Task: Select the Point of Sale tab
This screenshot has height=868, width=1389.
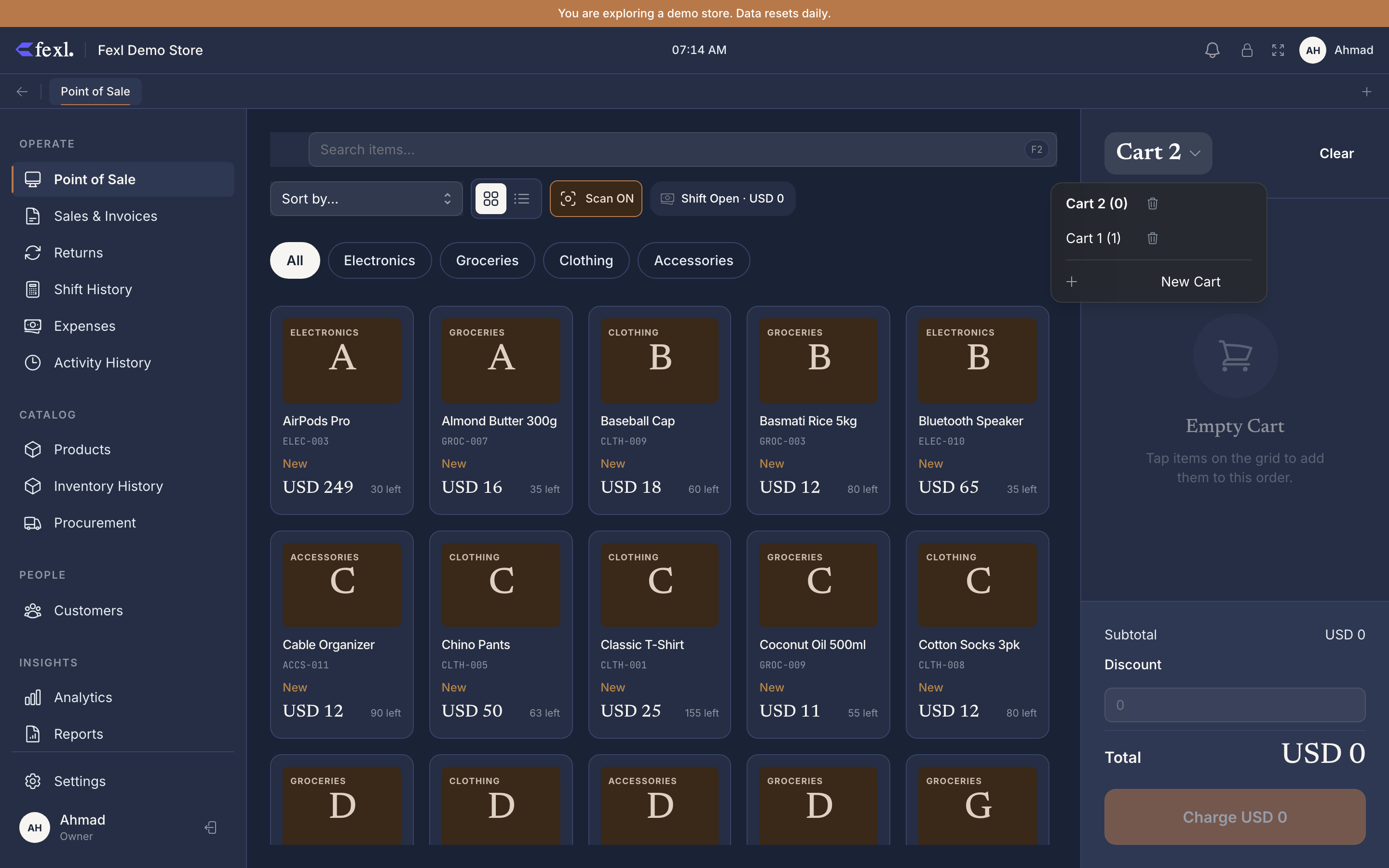Action: tap(95, 92)
